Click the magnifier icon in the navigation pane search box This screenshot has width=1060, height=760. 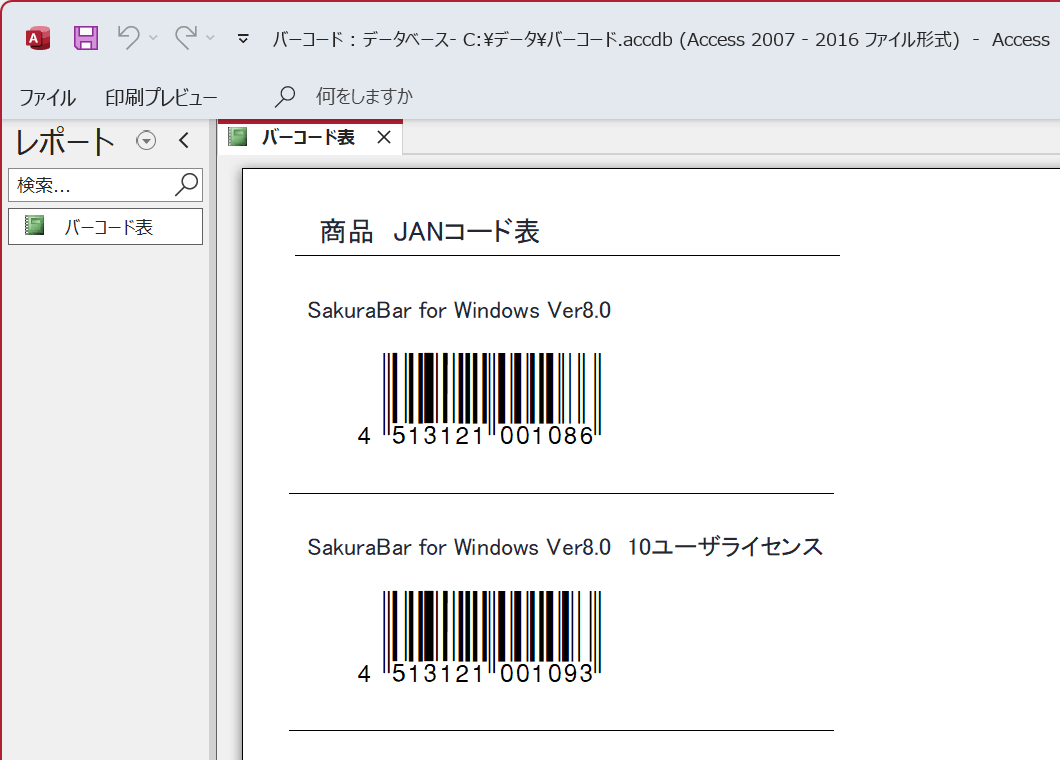point(186,185)
